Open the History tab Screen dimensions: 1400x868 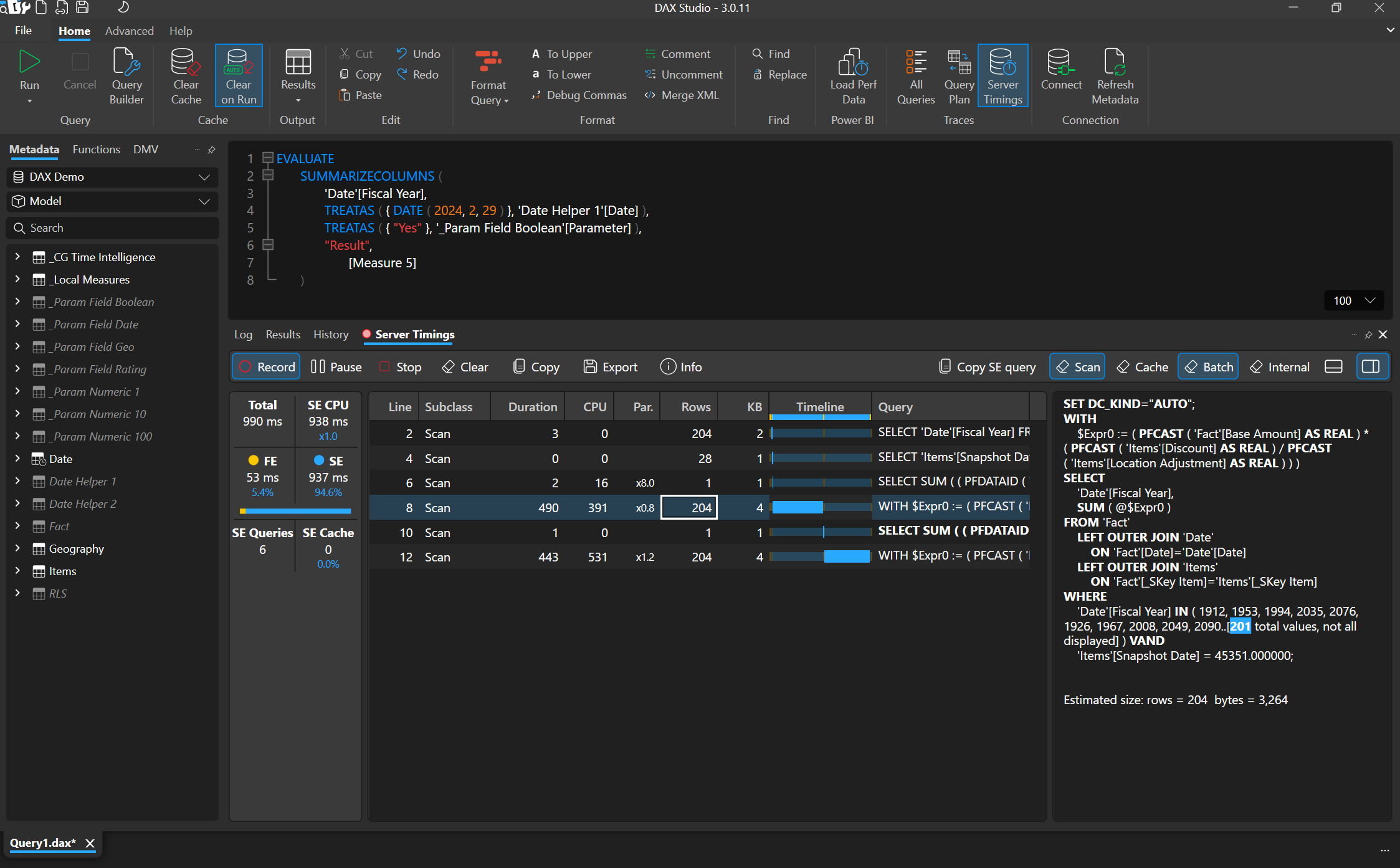[x=331, y=334]
